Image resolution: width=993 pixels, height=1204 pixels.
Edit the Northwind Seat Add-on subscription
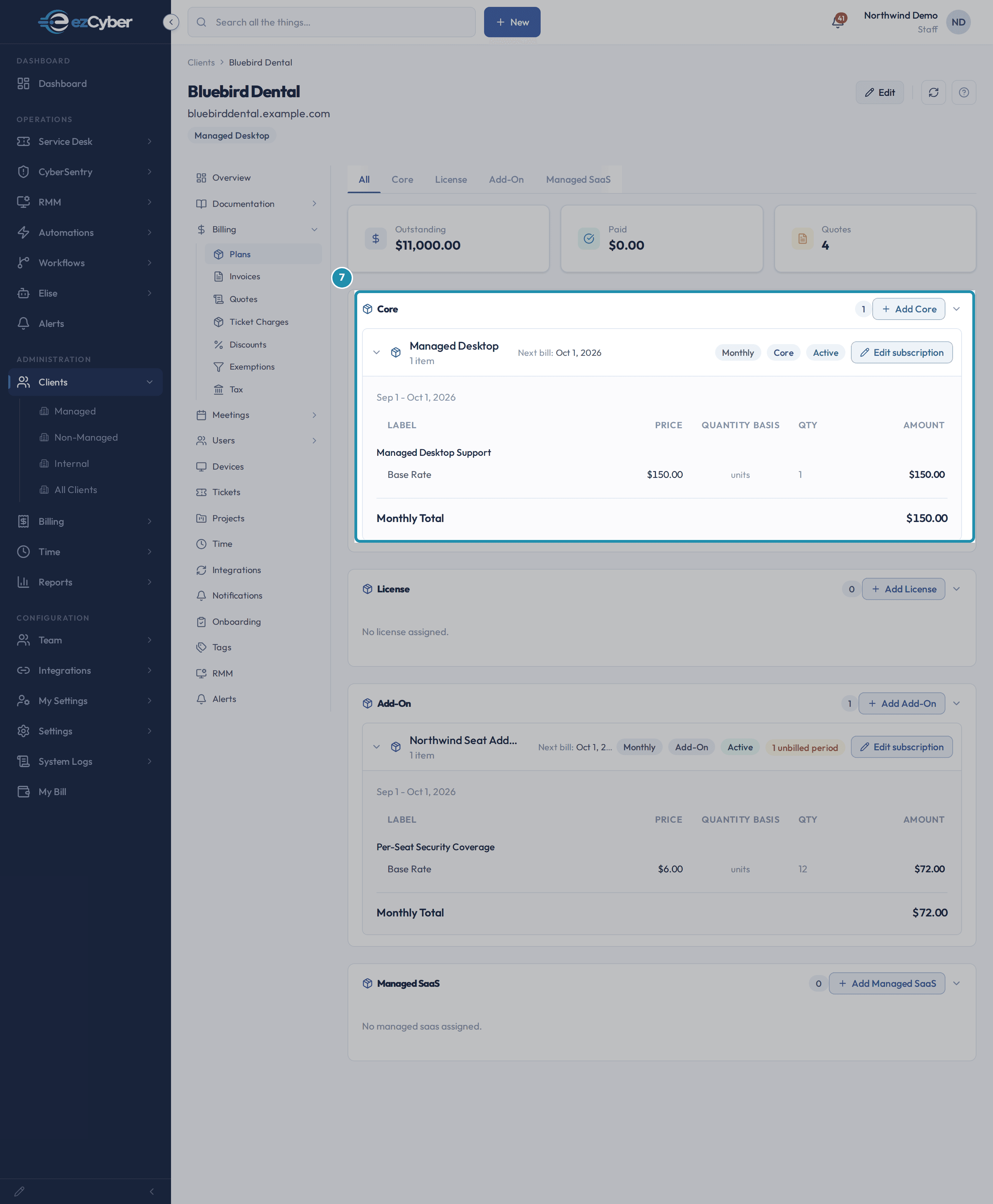(902, 747)
